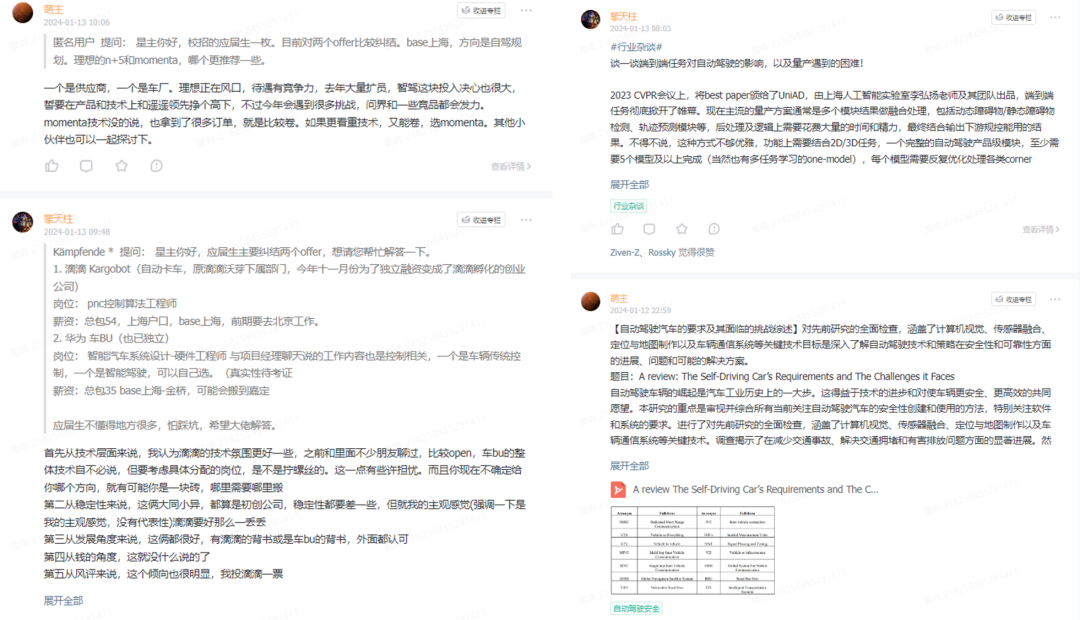This screenshot has height=620, width=1080.
Task: Open 擎天柱's avatar on the left column
Action: pos(22,221)
